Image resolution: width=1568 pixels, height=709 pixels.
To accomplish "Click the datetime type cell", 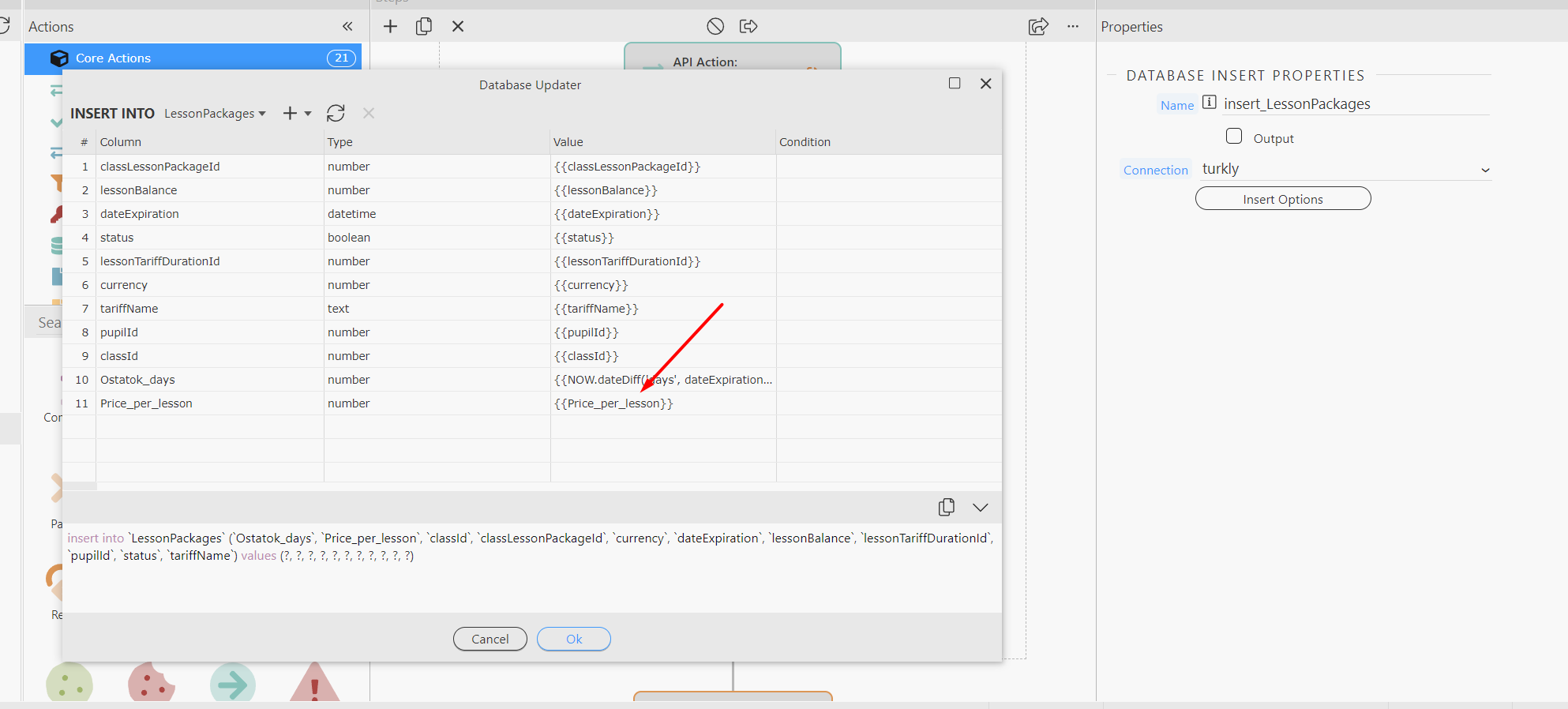I will pos(437,214).
